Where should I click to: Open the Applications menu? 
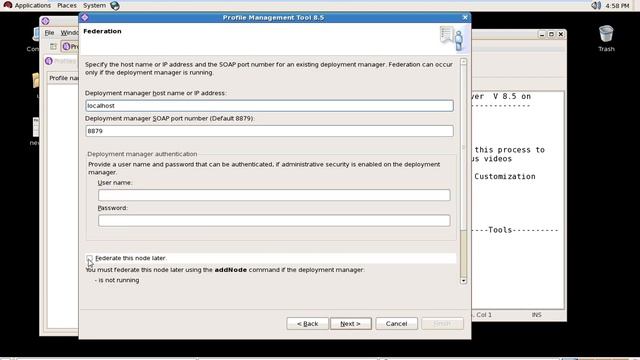point(32,5)
